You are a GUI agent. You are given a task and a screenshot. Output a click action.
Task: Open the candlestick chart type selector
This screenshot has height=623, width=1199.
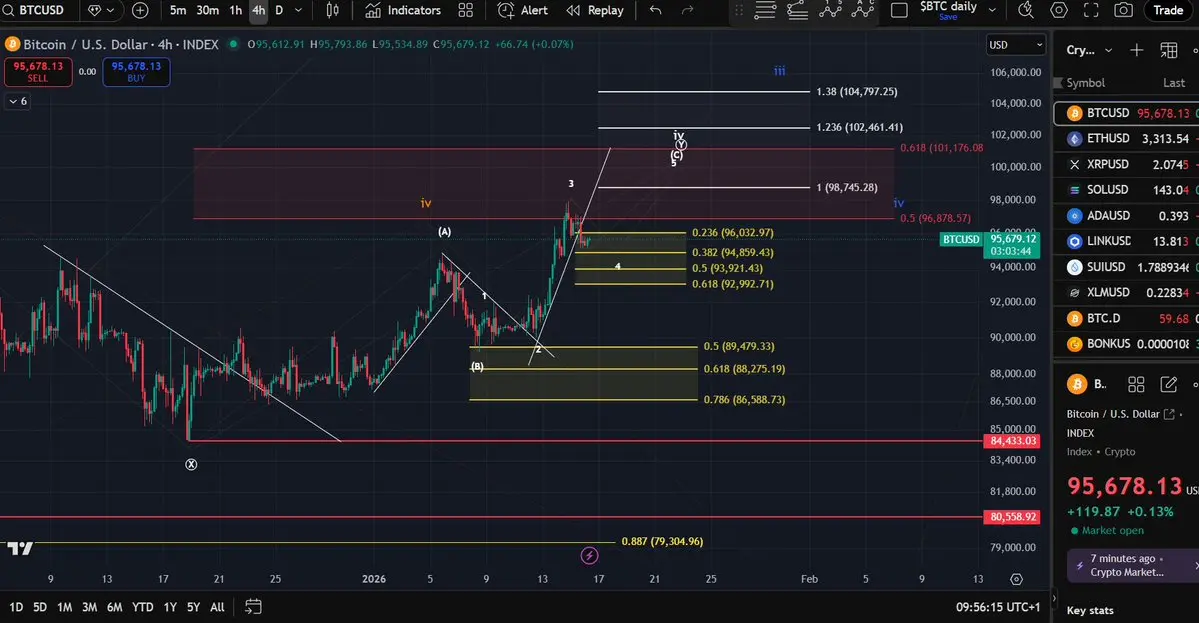tap(333, 10)
